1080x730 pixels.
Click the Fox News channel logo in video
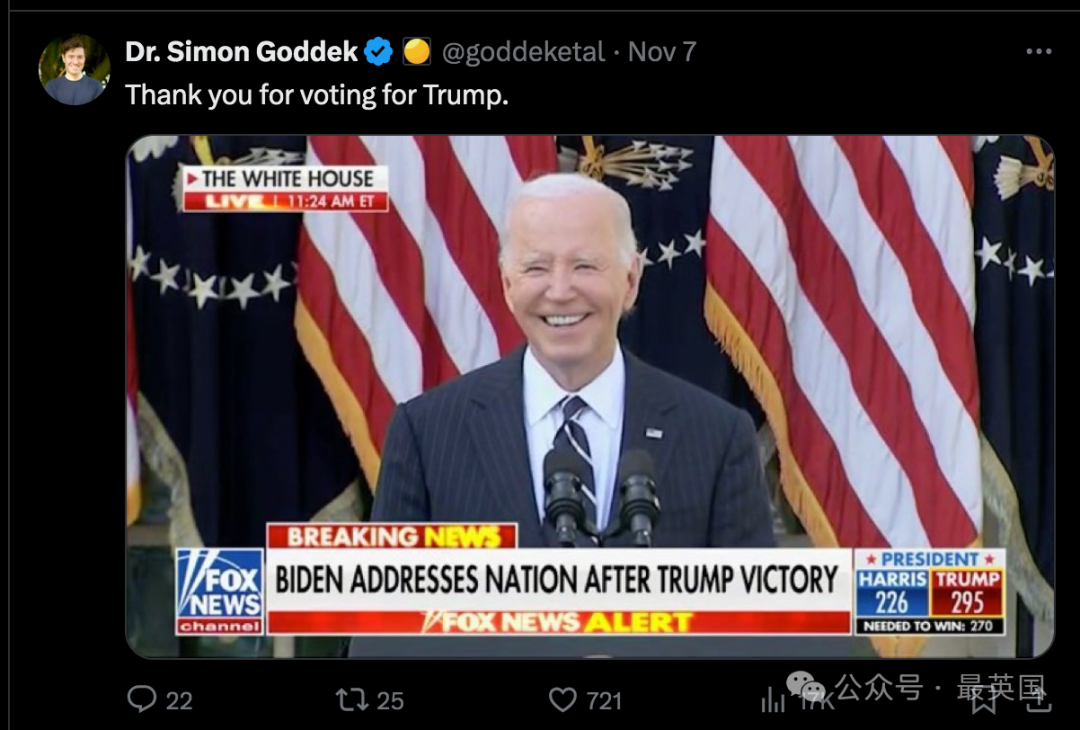(x=220, y=591)
